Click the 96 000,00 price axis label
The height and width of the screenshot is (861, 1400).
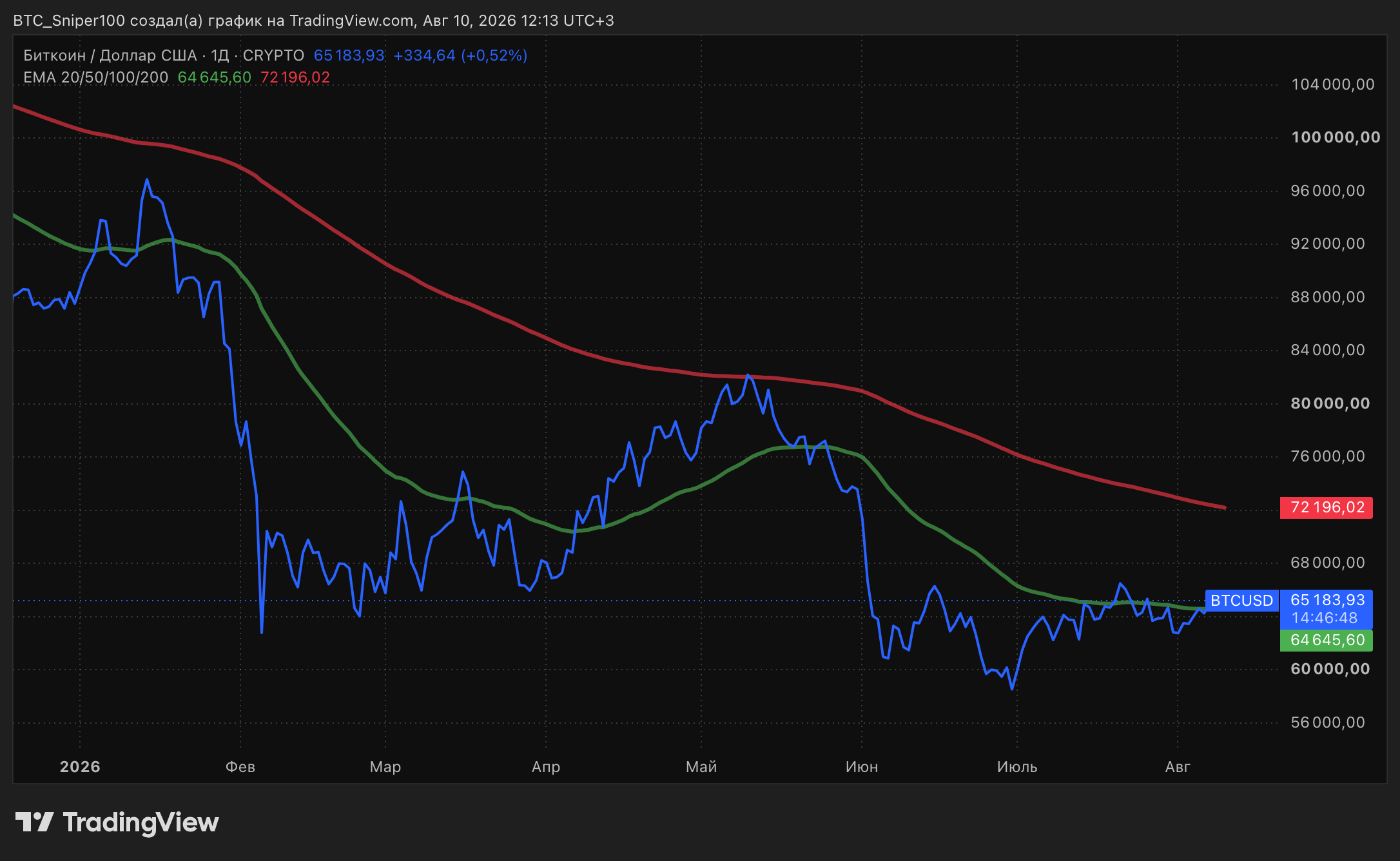pos(1328,191)
